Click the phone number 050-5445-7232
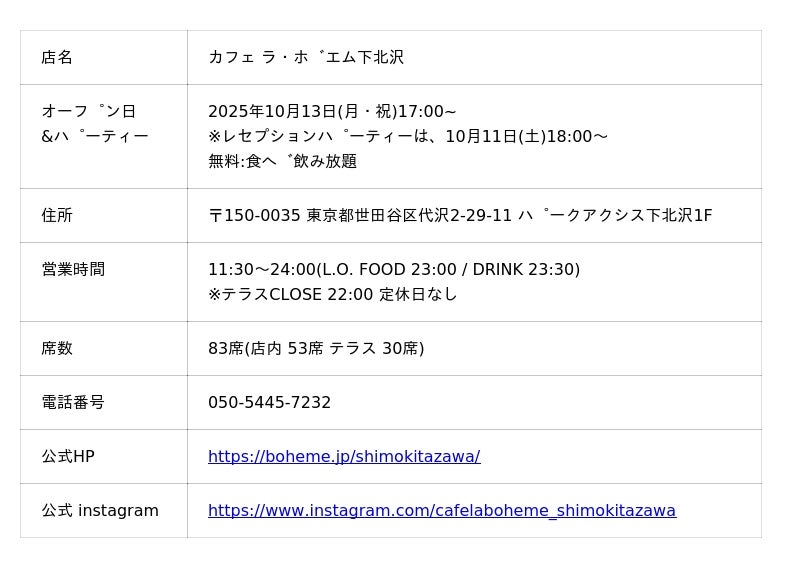This screenshot has width=800, height=568. pos(269,402)
